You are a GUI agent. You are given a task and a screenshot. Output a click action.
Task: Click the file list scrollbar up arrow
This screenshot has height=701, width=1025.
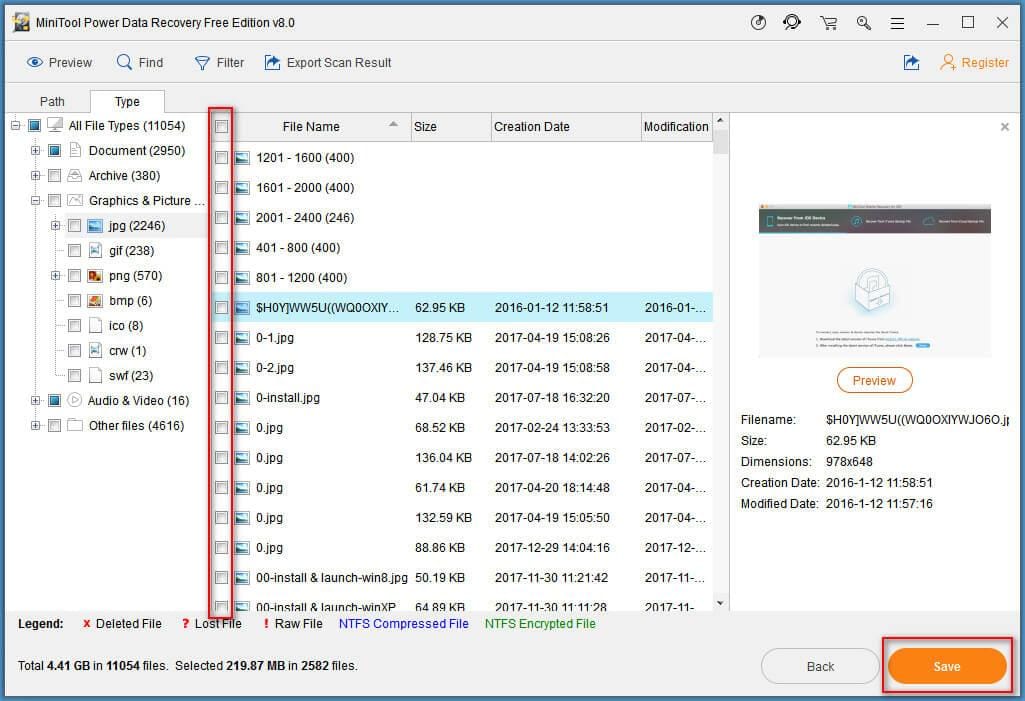pyautogui.click(x=720, y=121)
